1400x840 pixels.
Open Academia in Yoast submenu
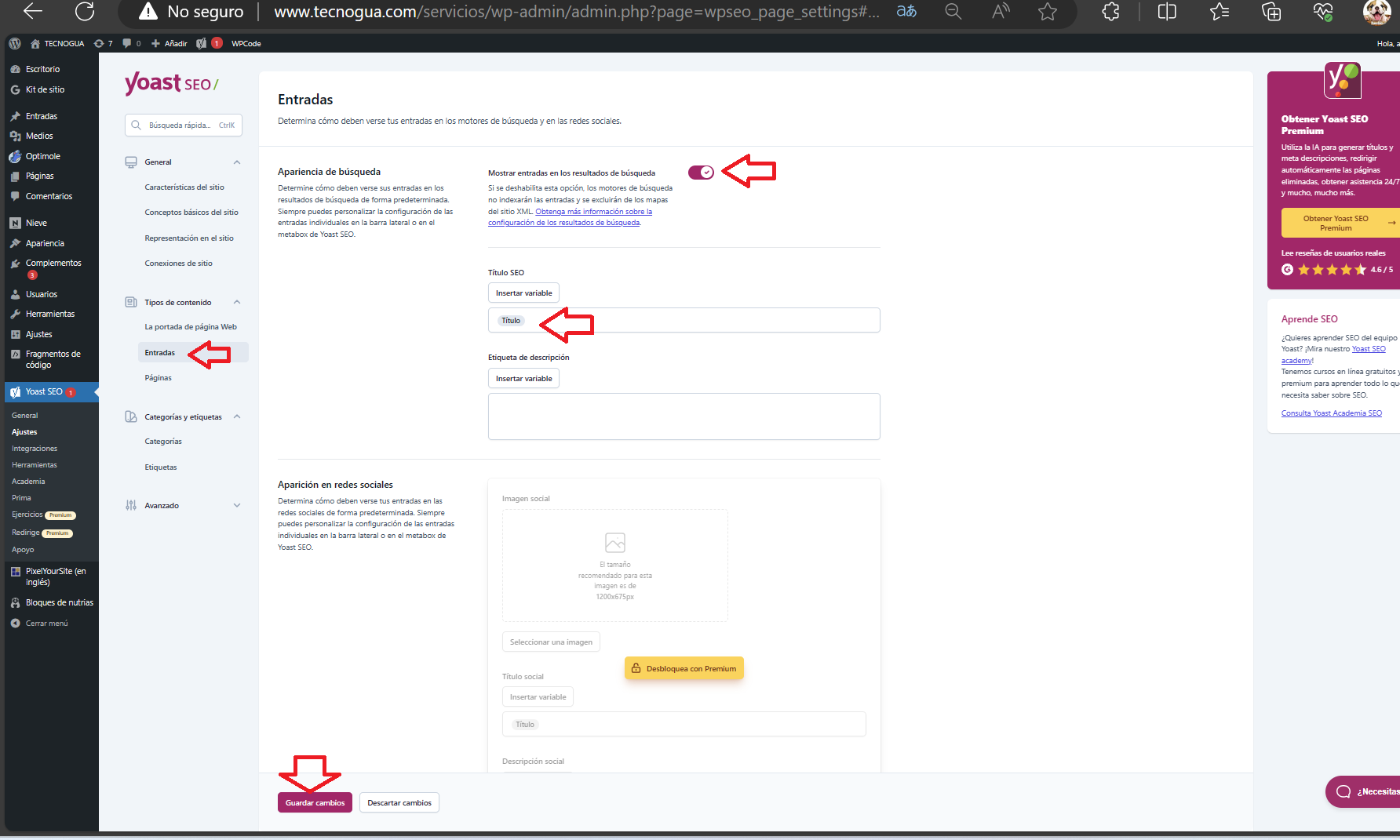[28, 482]
